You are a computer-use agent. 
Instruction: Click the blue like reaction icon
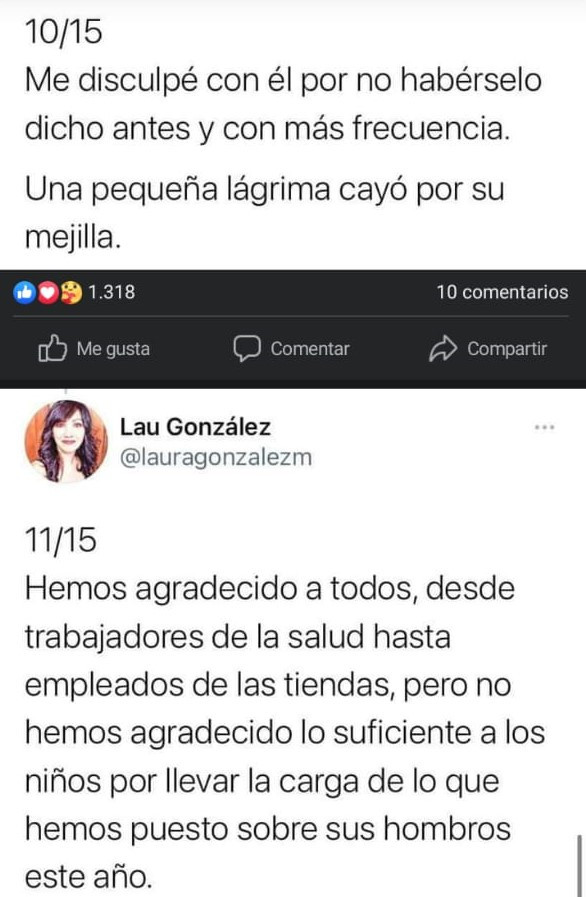coord(24,292)
